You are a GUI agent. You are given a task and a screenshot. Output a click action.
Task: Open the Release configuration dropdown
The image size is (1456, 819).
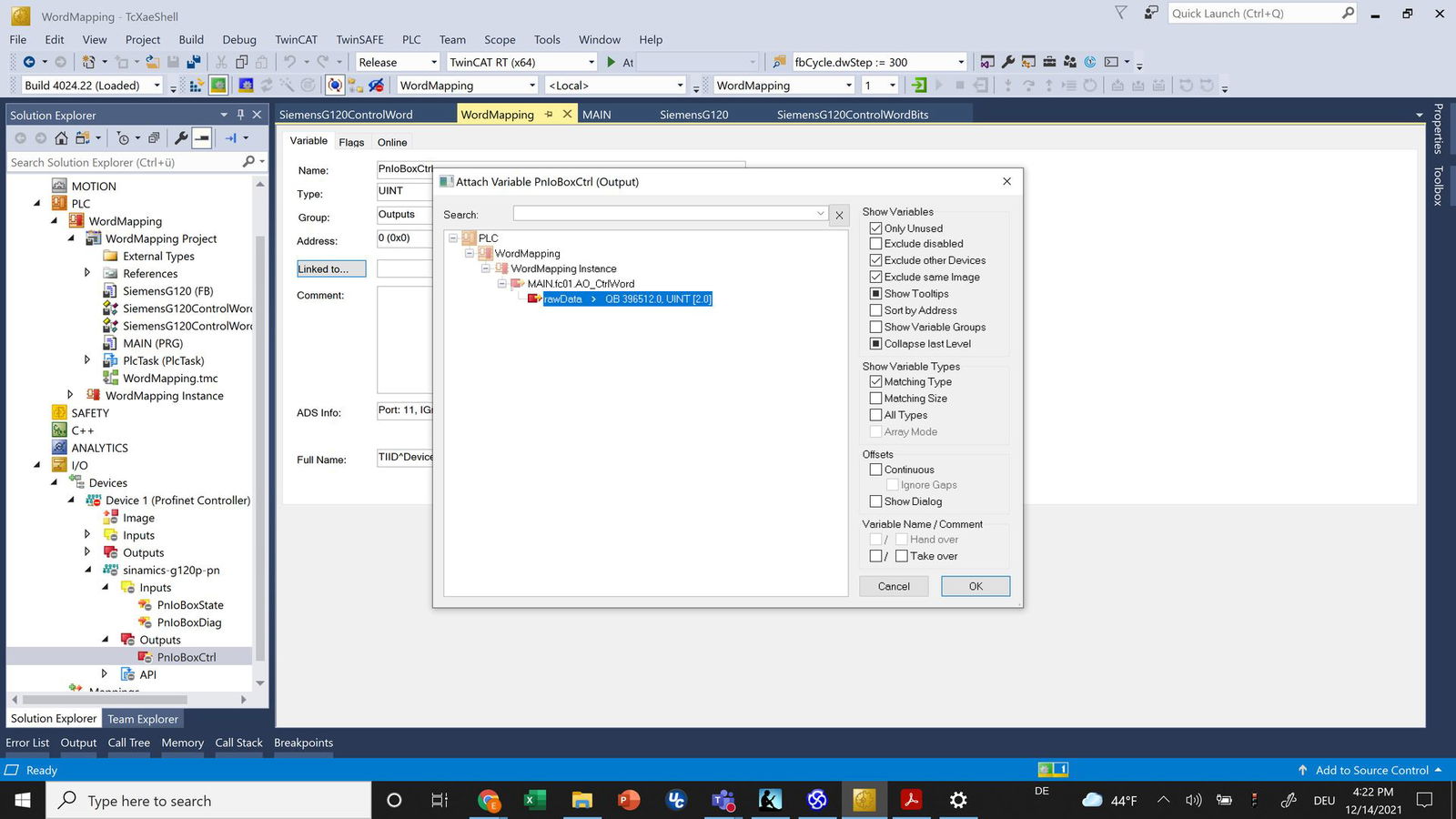(432, 62)
